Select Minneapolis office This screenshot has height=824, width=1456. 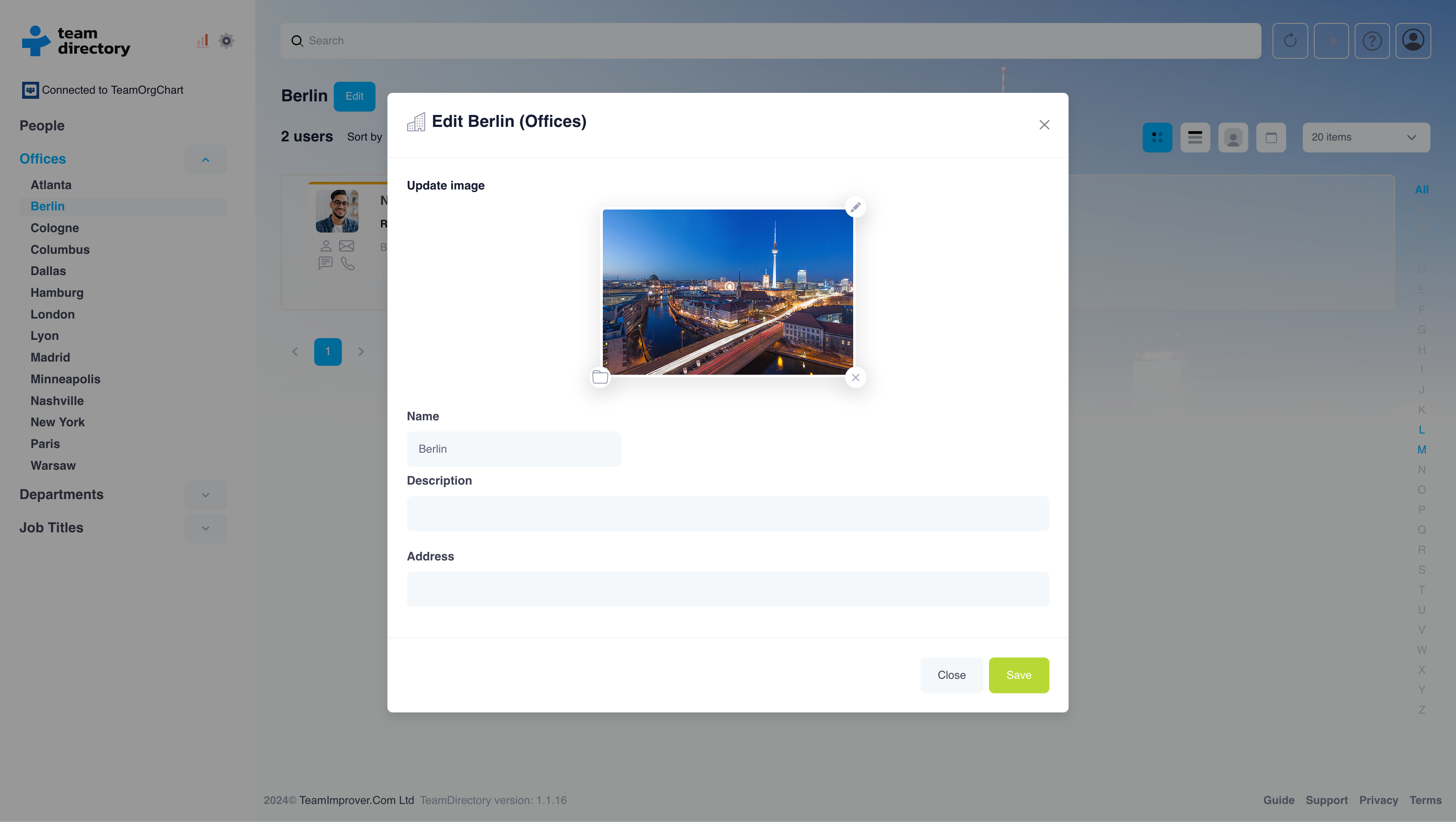[66, 379]
